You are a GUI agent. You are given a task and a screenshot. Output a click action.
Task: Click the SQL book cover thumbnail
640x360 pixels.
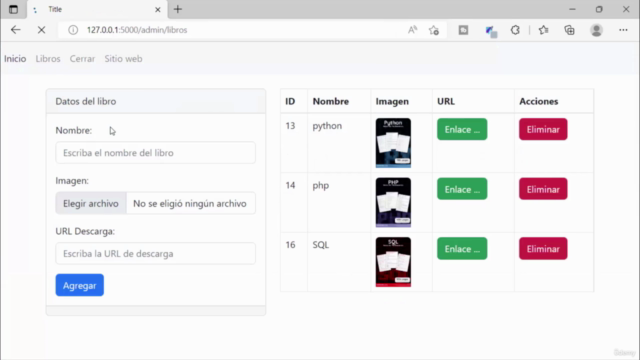pyautogui.click(x=393, y=262)
